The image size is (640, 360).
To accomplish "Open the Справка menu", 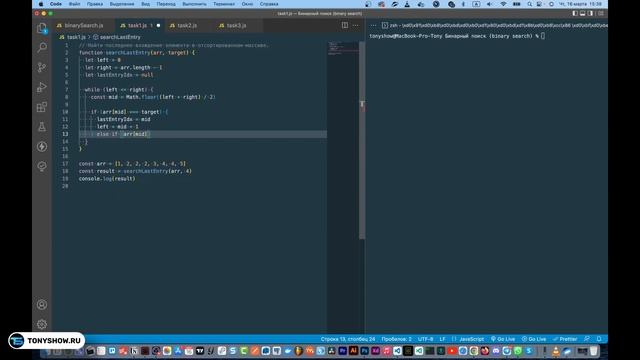I will pyautogui.click(x=269, y=4).
